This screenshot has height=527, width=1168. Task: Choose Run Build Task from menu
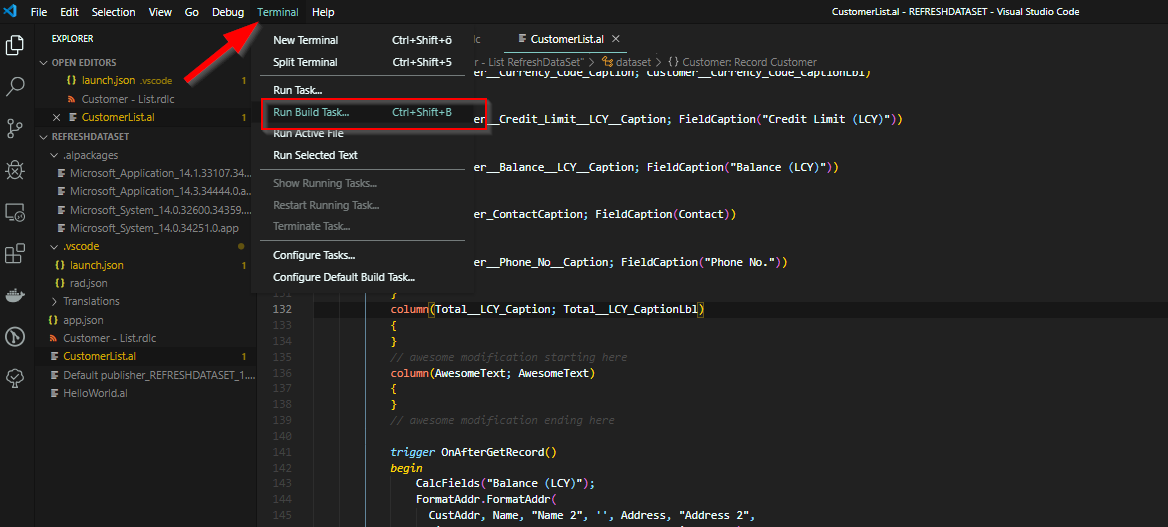[311, 112]
